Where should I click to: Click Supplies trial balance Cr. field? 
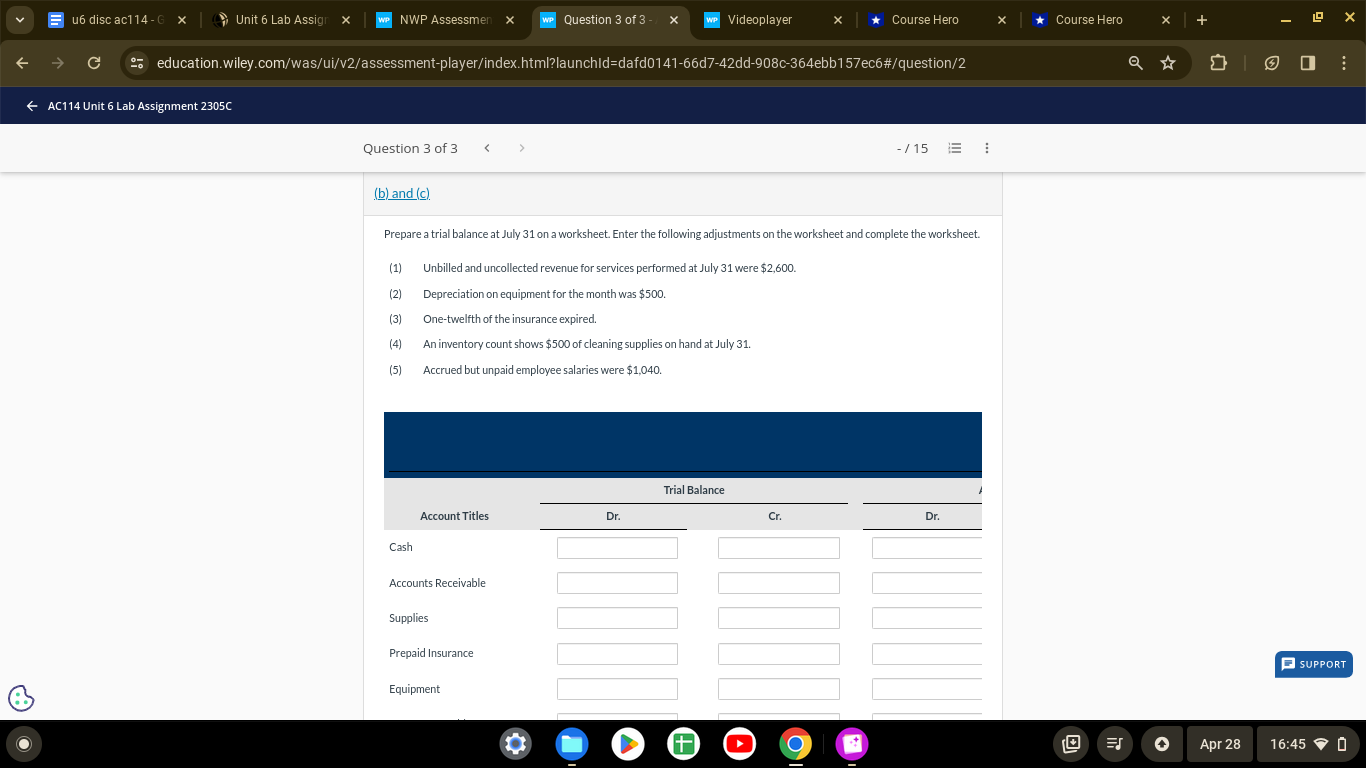[779, 618]
